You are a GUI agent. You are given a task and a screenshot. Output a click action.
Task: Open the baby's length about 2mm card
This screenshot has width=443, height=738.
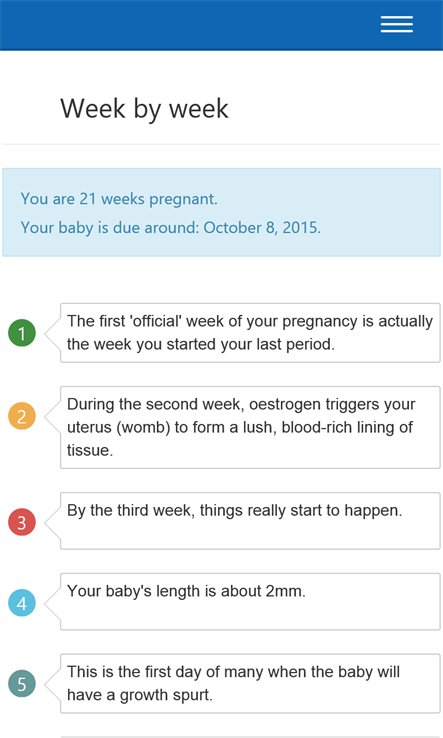(250, 602)
